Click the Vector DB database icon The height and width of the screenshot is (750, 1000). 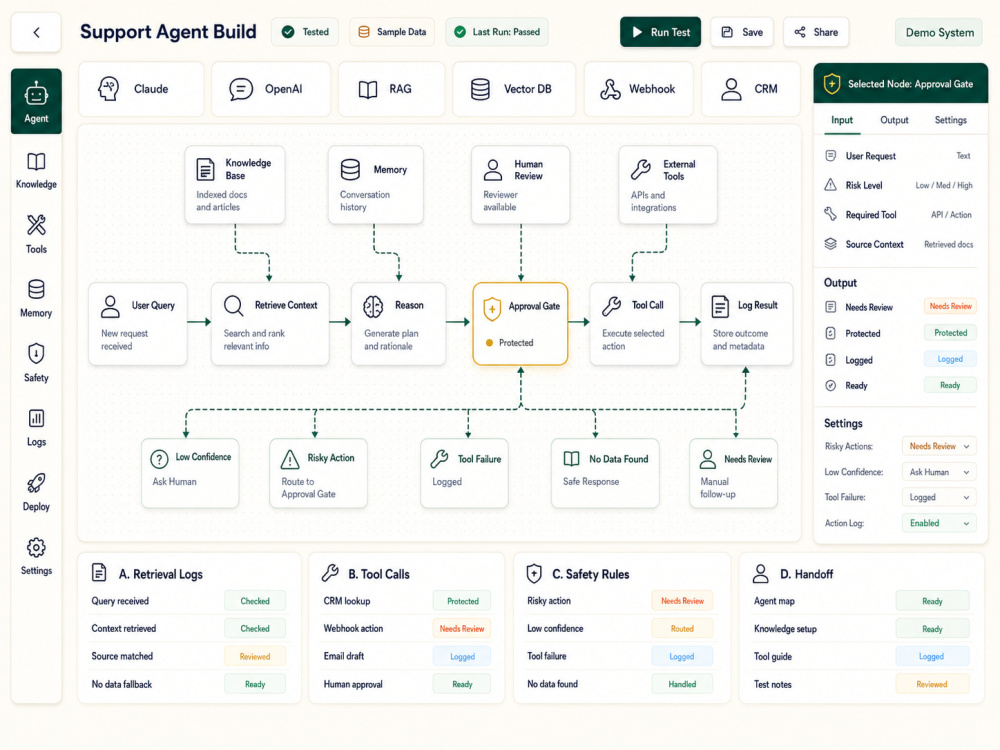480,89
